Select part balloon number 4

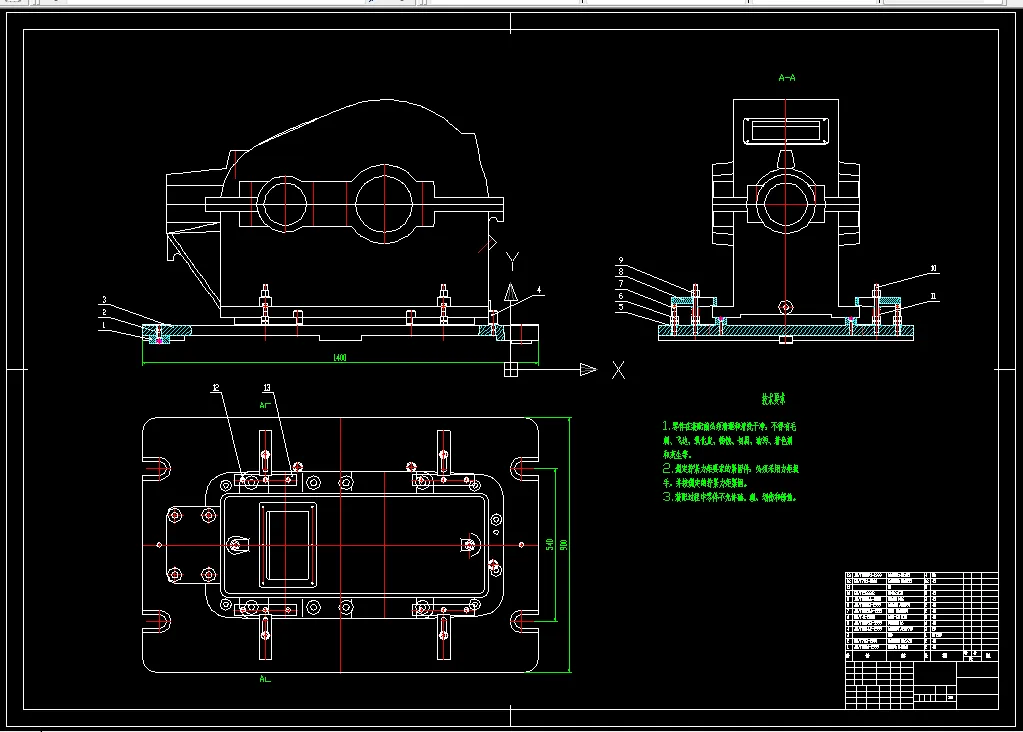539,290
